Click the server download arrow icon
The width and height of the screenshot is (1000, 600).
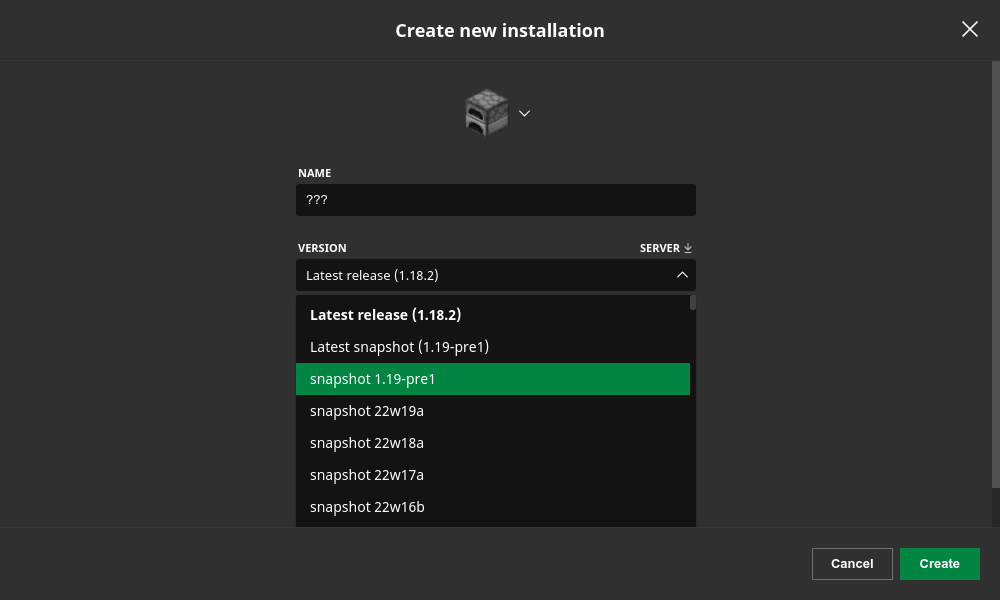688,248
